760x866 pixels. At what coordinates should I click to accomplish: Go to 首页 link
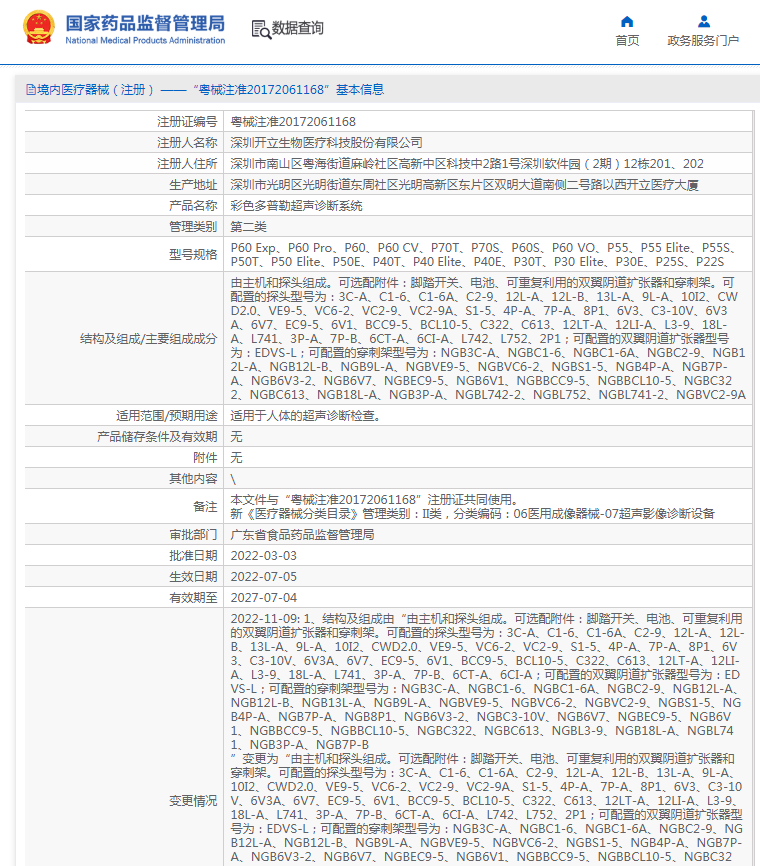pyautogui.click(x=627, y=40)
